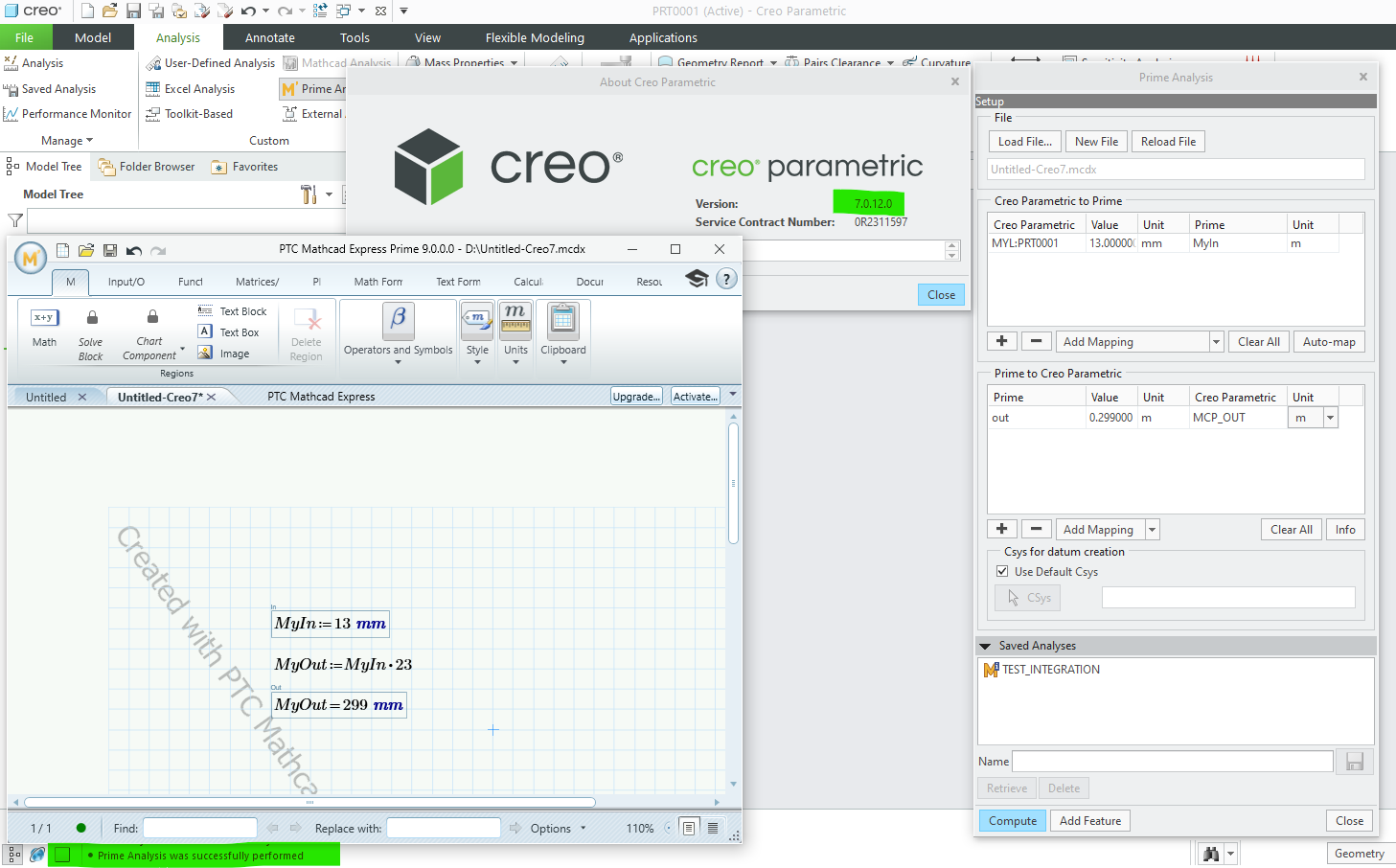Click the Mathcad horizontal scrollbar
Viewport: 1396px width, 868px height.
pos(309,803)
